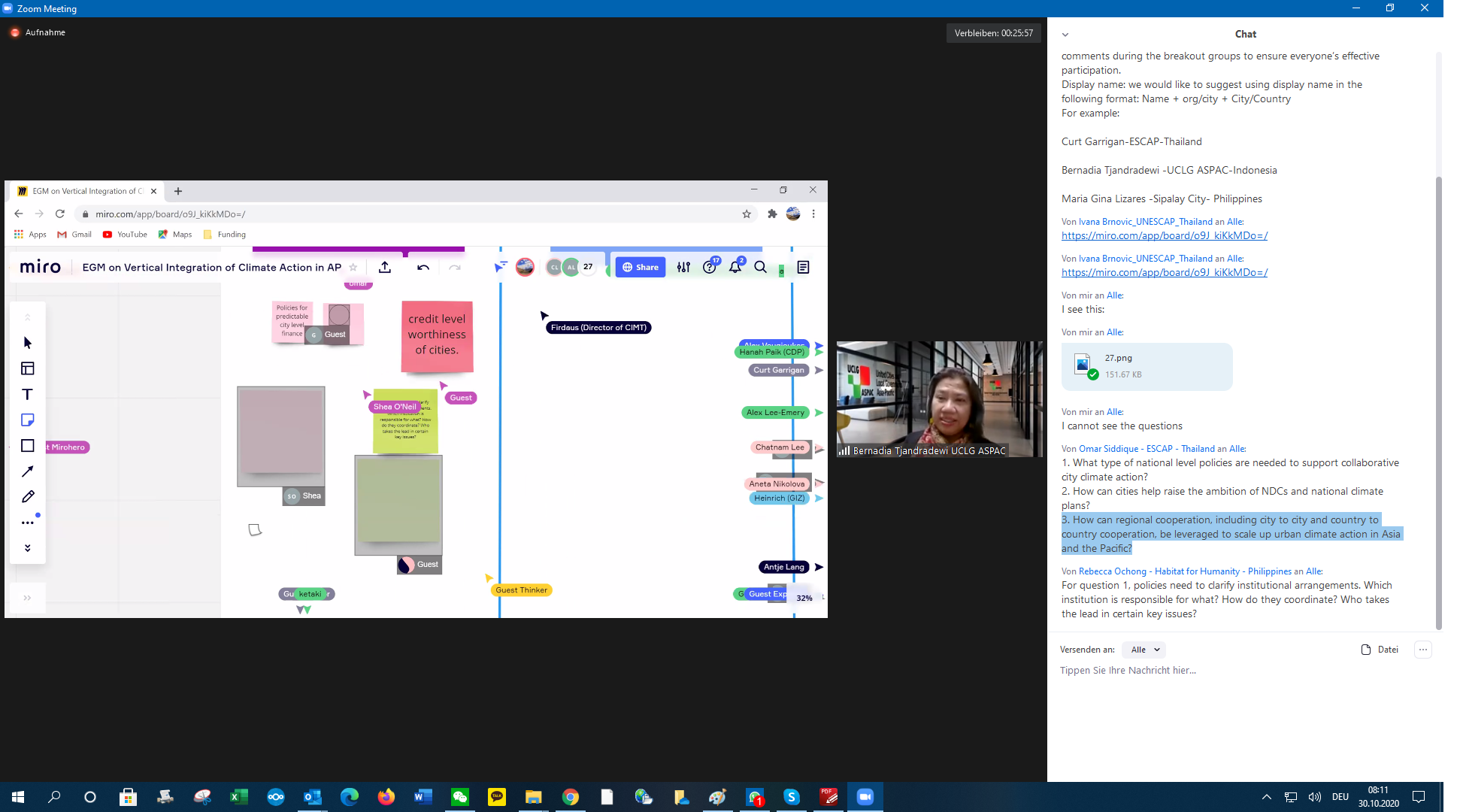Star the Miro board as favorite
The height and width of the screenshot is (812, 1457).
point(353,268)
